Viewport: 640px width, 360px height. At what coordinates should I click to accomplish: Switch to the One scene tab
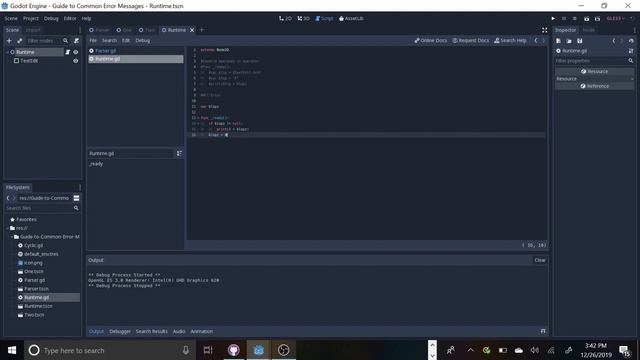click(124, 30)
